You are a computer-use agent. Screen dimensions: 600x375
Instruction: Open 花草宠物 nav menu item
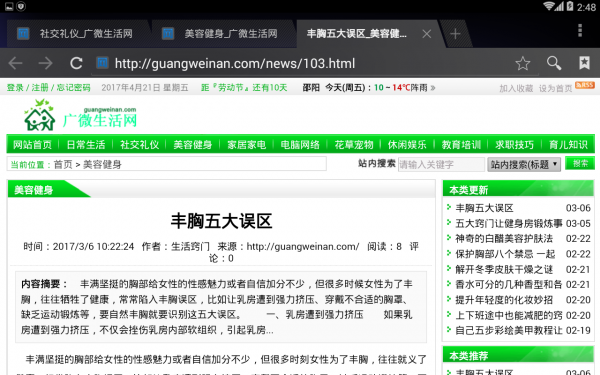tap(354, 145)
